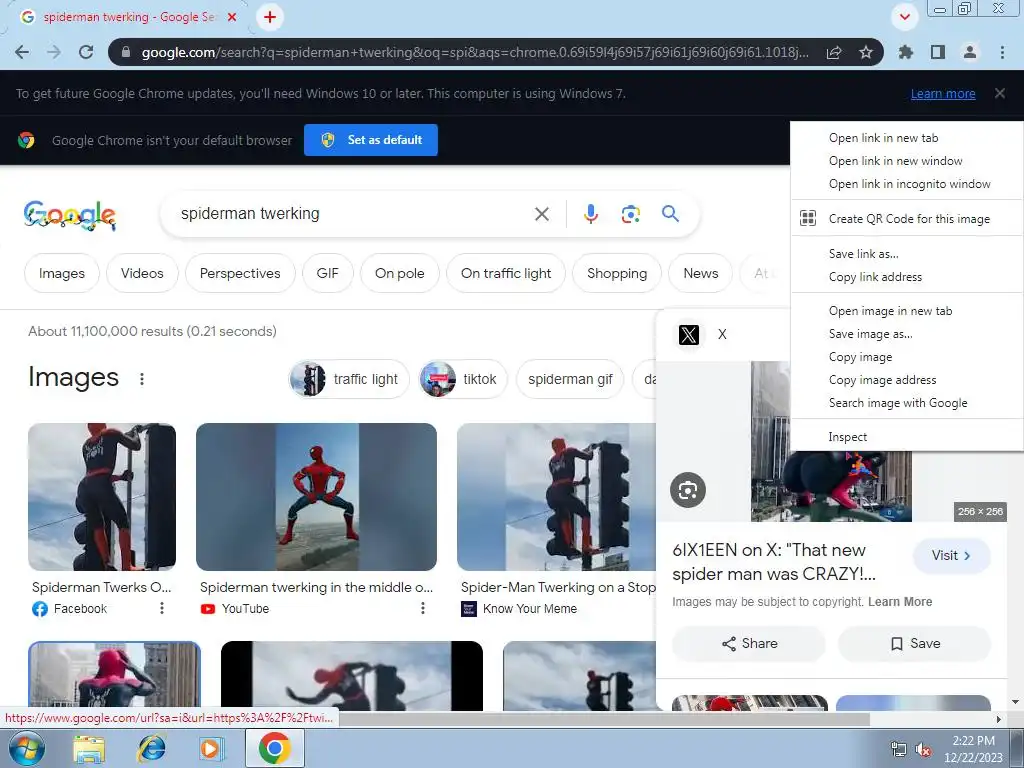Select the Shopping filter chip

coord(616,274)
